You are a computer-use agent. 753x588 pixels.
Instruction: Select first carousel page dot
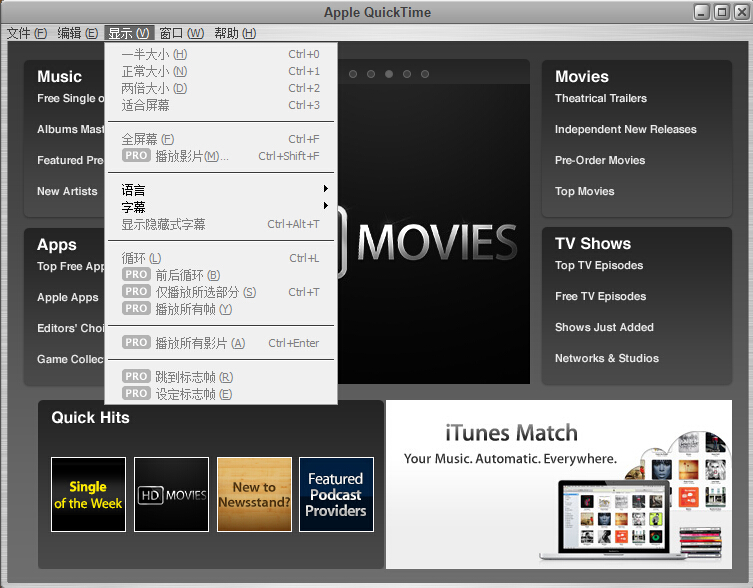click(x=353, y=74)
